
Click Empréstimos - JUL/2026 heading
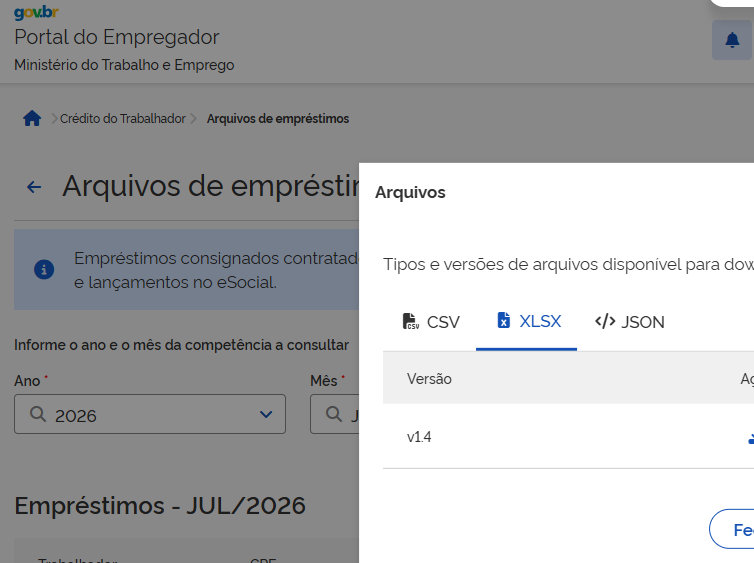pos(160,506)
